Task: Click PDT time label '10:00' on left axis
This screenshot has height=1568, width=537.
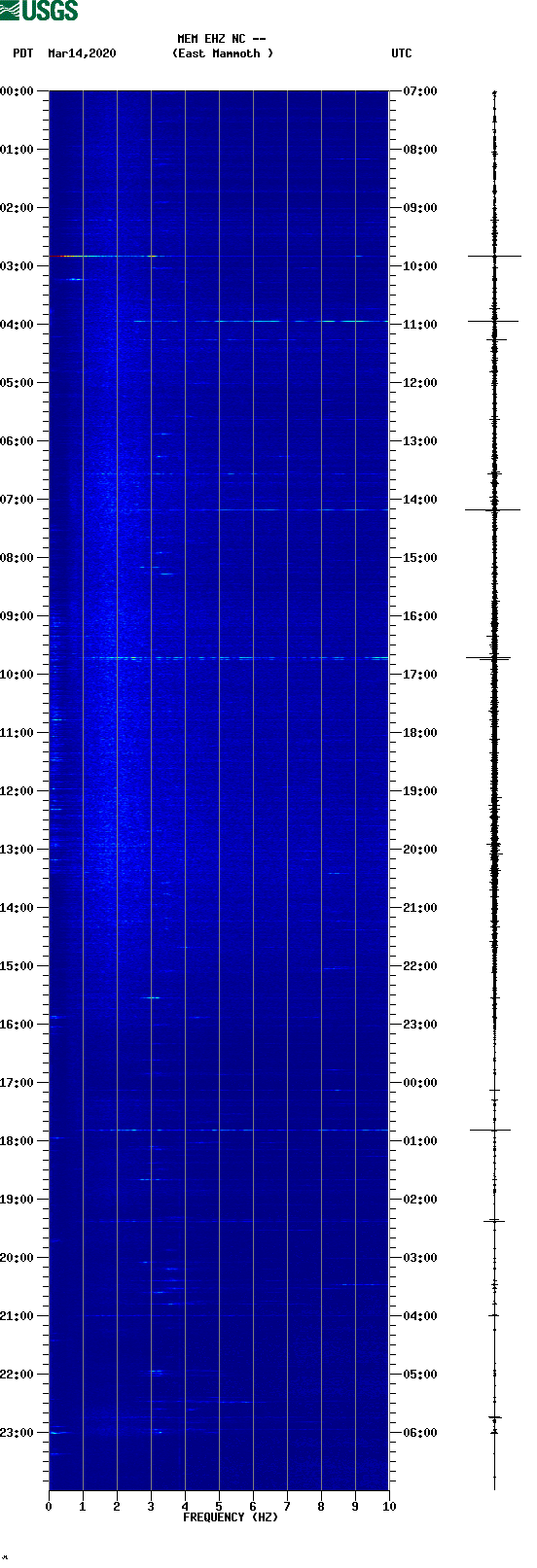Action: [x=18, y=675]
